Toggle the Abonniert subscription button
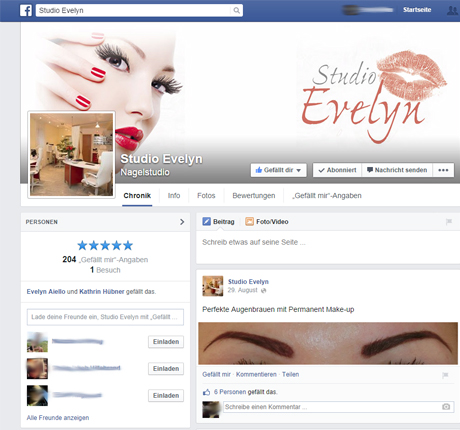 (337, 170)
